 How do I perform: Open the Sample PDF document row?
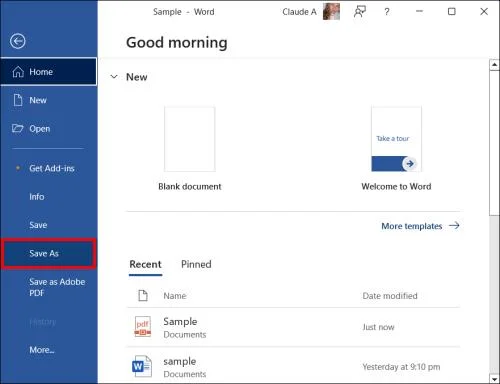[293, 327]
